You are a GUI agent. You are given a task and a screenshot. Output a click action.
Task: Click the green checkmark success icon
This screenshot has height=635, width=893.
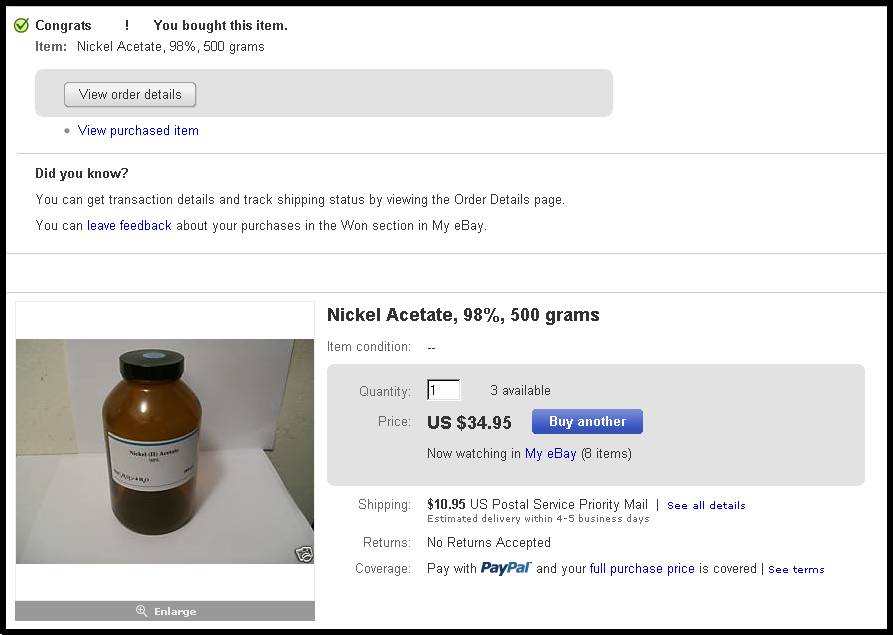[x=21, y=26]
